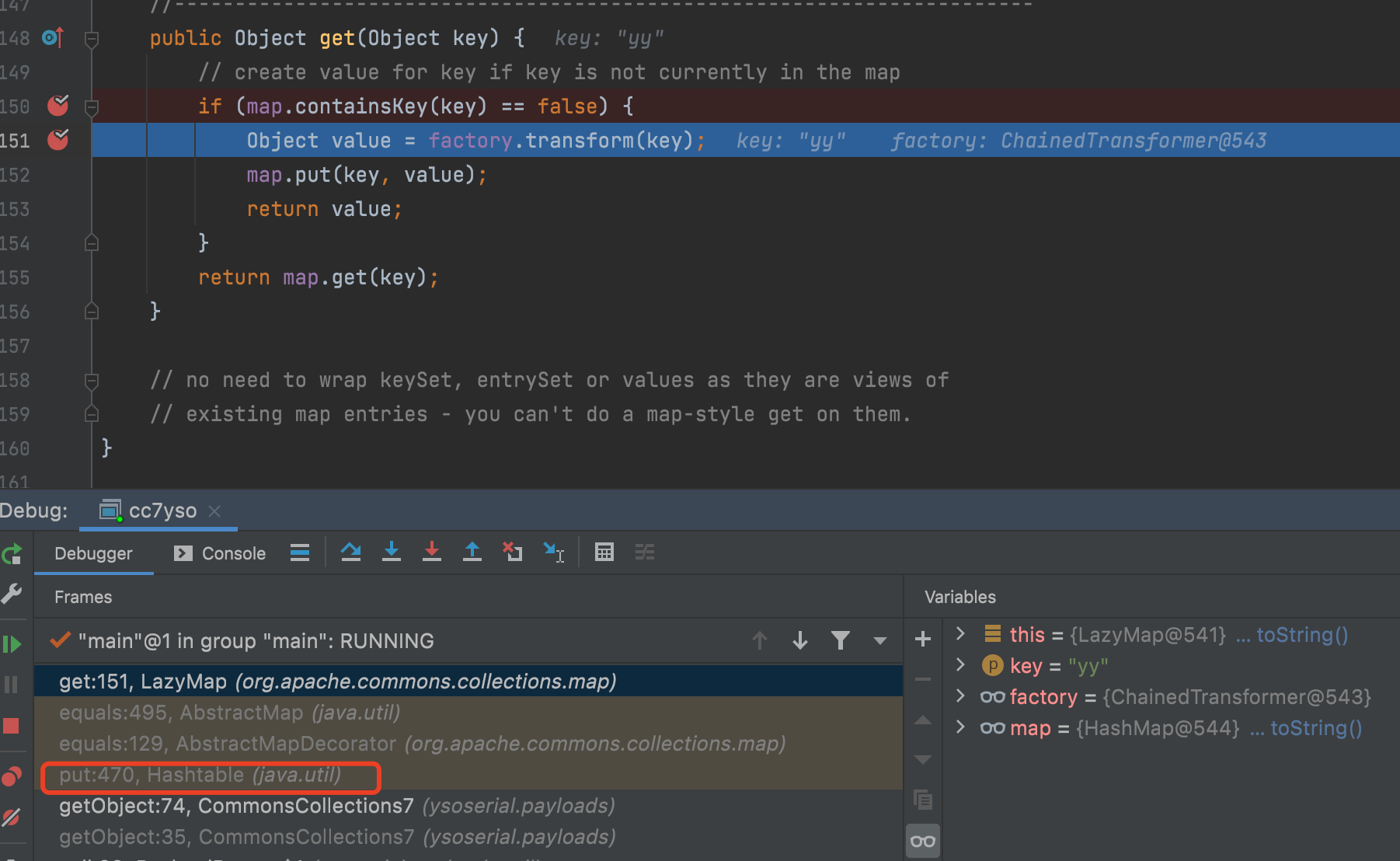Select frame get:151, LazyMap
Image resolution: width=1400 pixels, height=861 pixels.
click(468, 681)
